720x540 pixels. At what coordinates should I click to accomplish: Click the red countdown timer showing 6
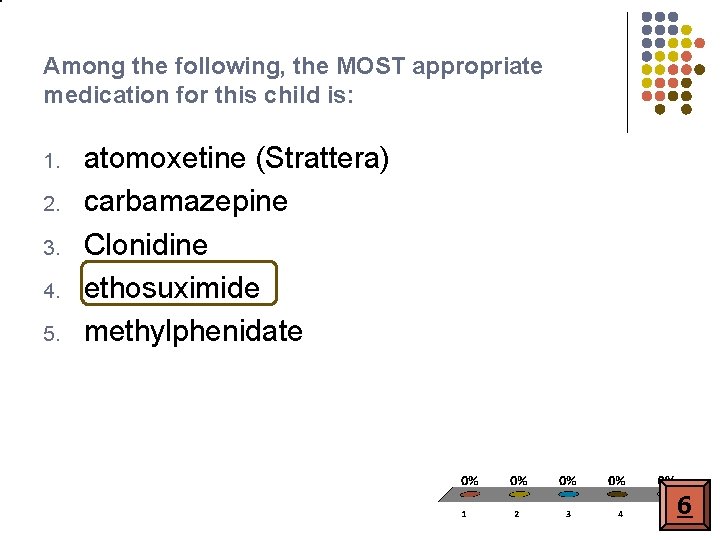[x=685, y=505]
